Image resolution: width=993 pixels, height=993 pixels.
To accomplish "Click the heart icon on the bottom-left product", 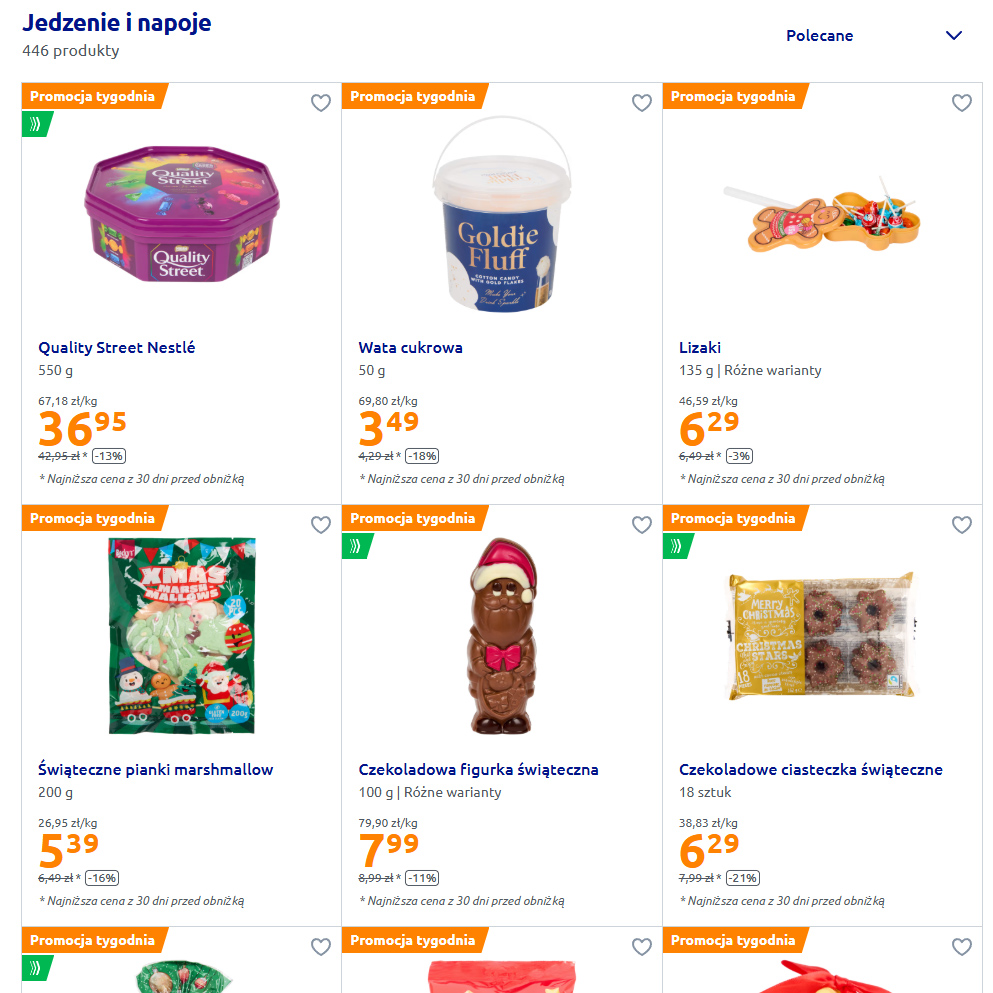I will pyautogui.click(x=320, y=947).
